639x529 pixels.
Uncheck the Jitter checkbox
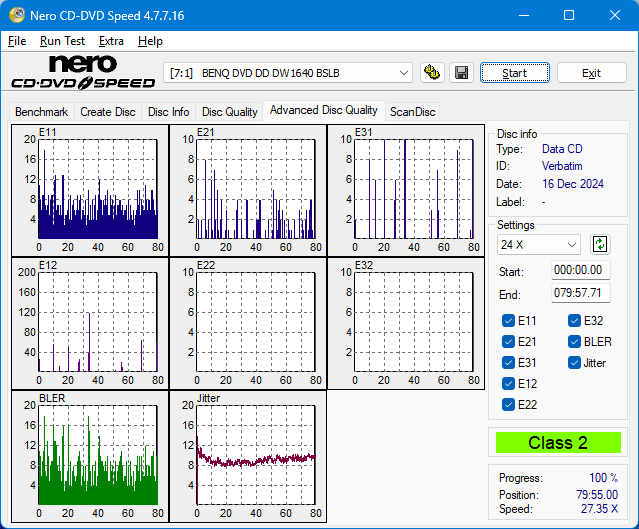click(574, 363)
